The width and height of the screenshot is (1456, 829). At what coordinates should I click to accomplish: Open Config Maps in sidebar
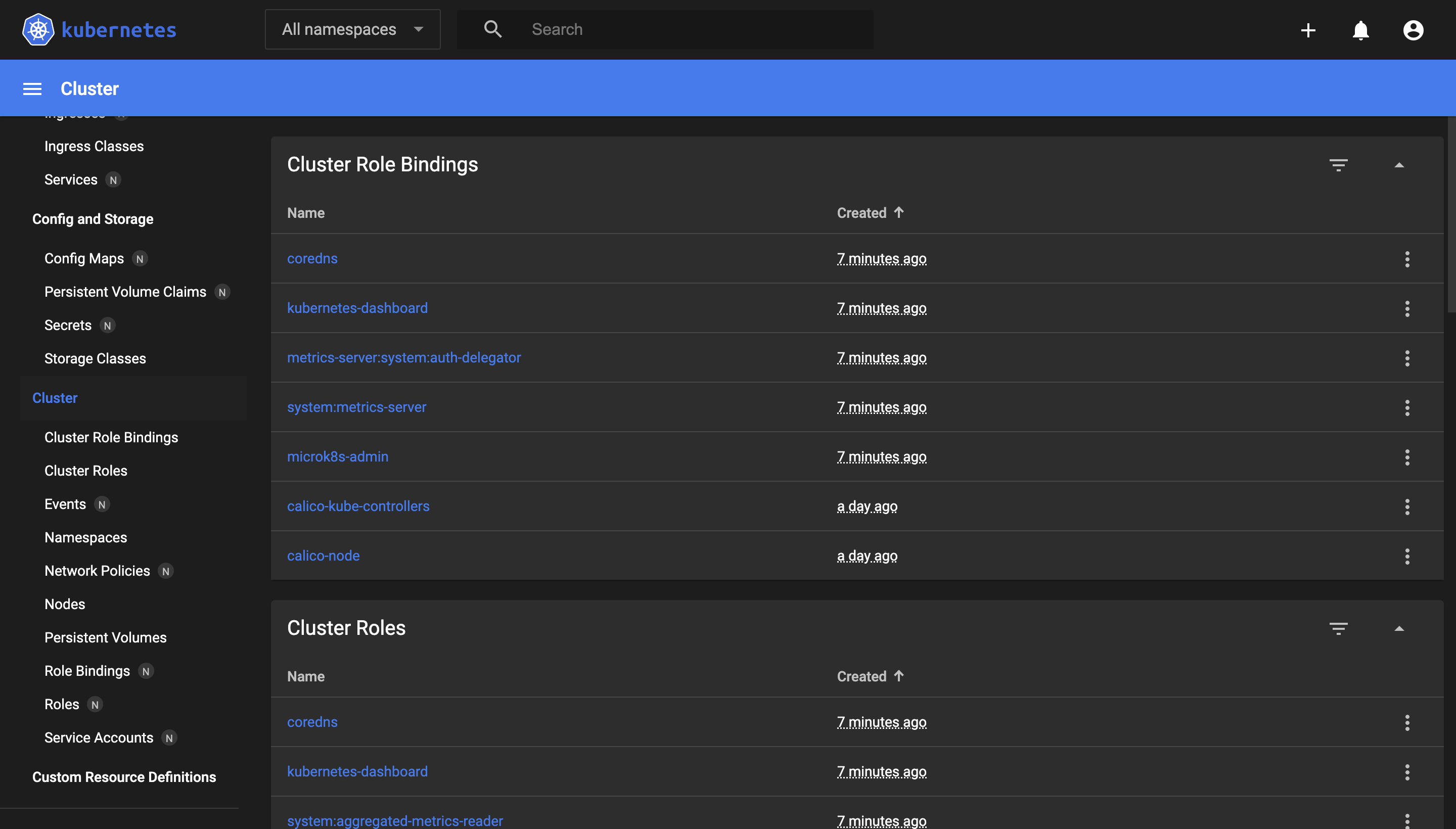84,258
